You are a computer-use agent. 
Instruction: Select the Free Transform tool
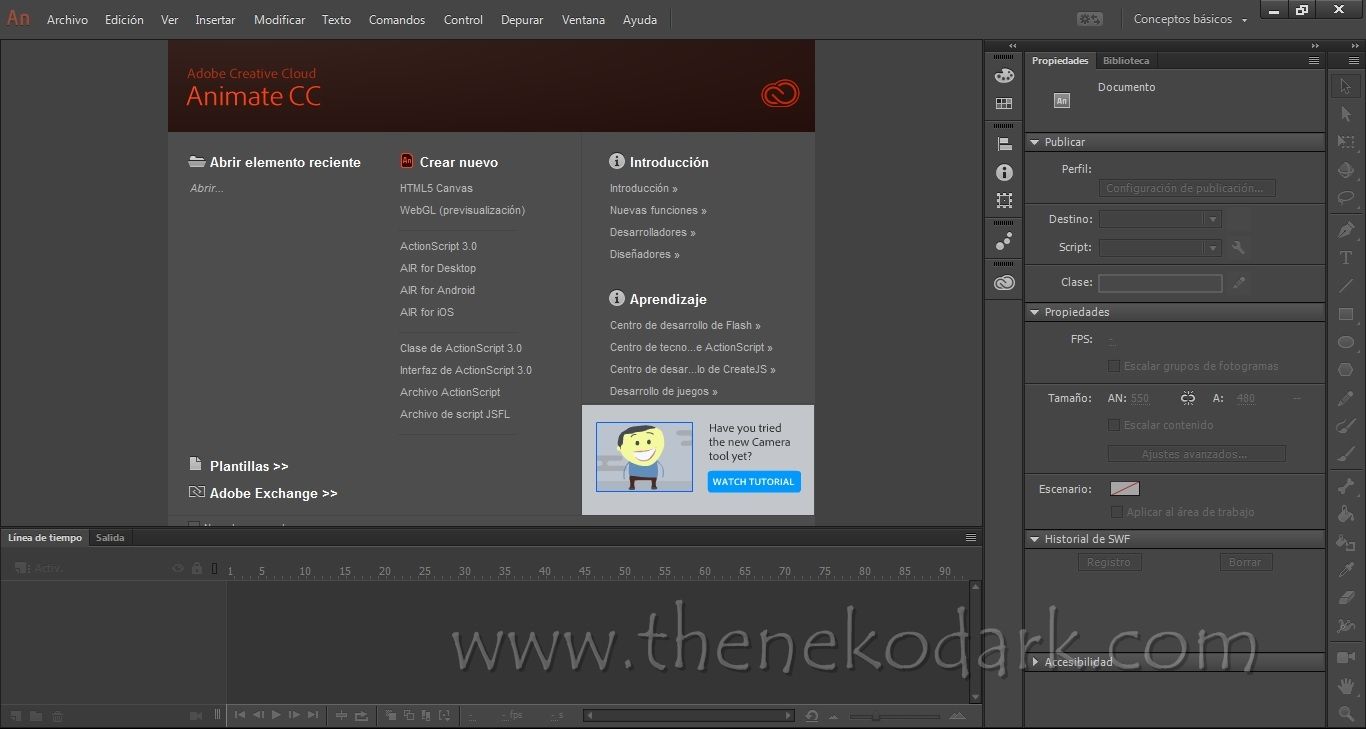[1346, 142]
